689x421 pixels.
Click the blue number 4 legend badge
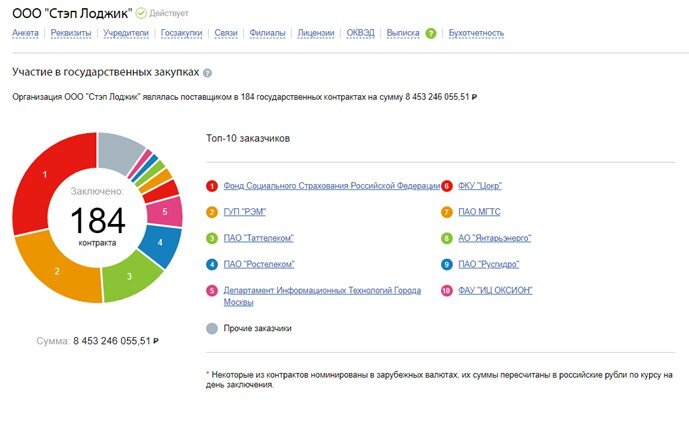click(212, 265)
